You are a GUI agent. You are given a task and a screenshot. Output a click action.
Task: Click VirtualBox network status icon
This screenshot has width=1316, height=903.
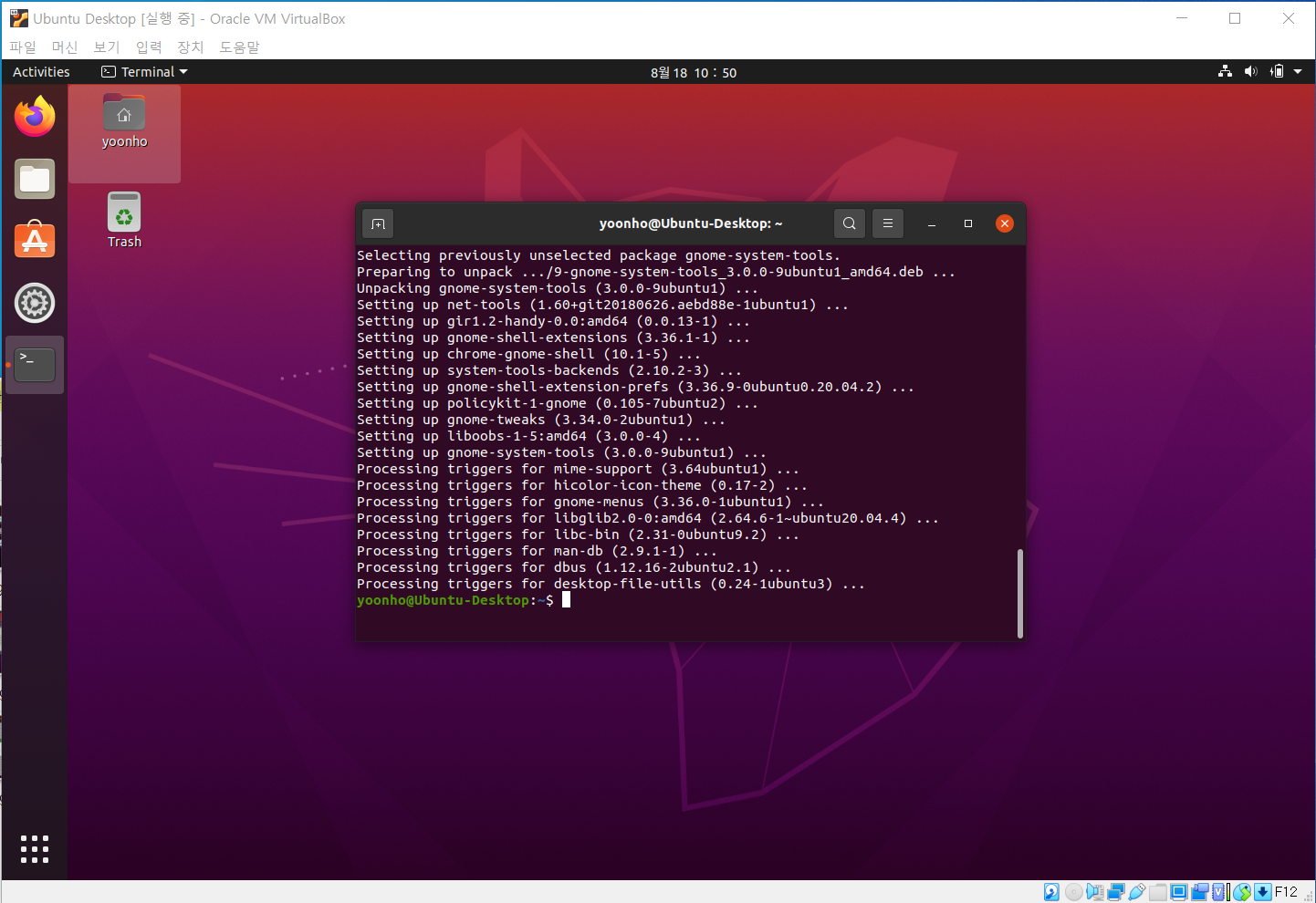(1115, 892)
